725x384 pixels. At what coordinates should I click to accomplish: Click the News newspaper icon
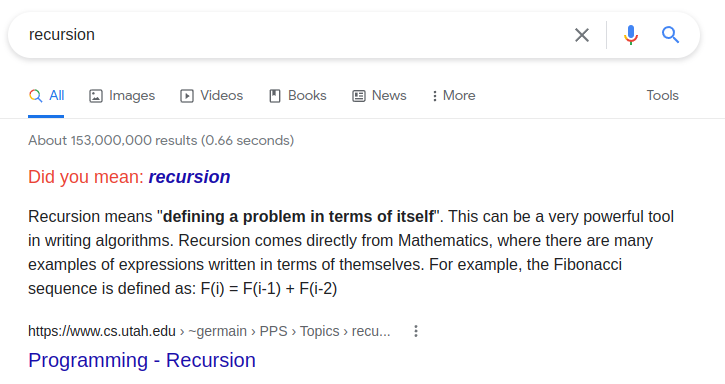tap(359, 96)
